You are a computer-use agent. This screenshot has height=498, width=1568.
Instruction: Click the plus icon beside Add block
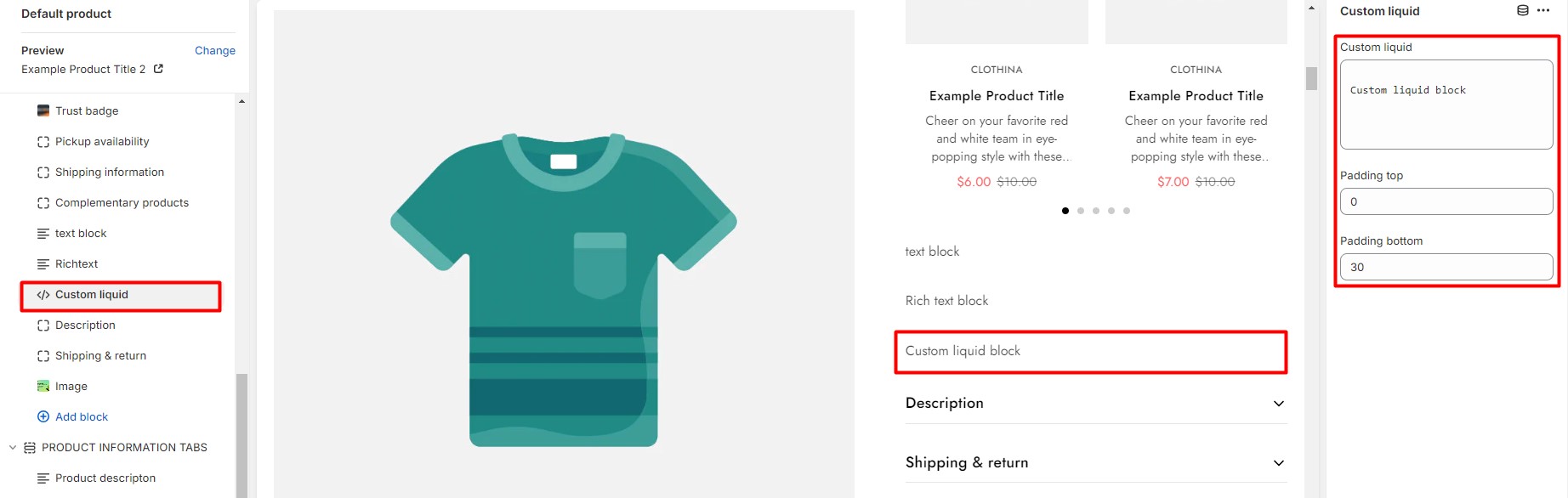43,416
